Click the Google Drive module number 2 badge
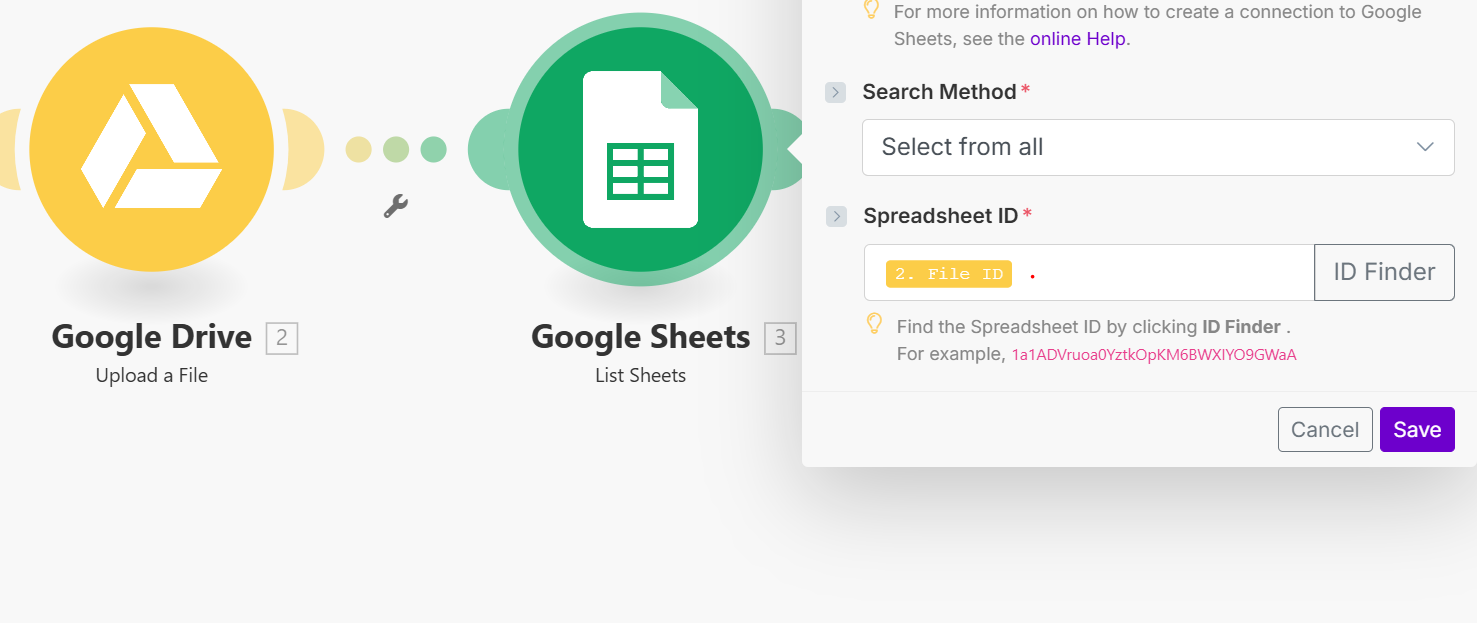 [282, 339]
